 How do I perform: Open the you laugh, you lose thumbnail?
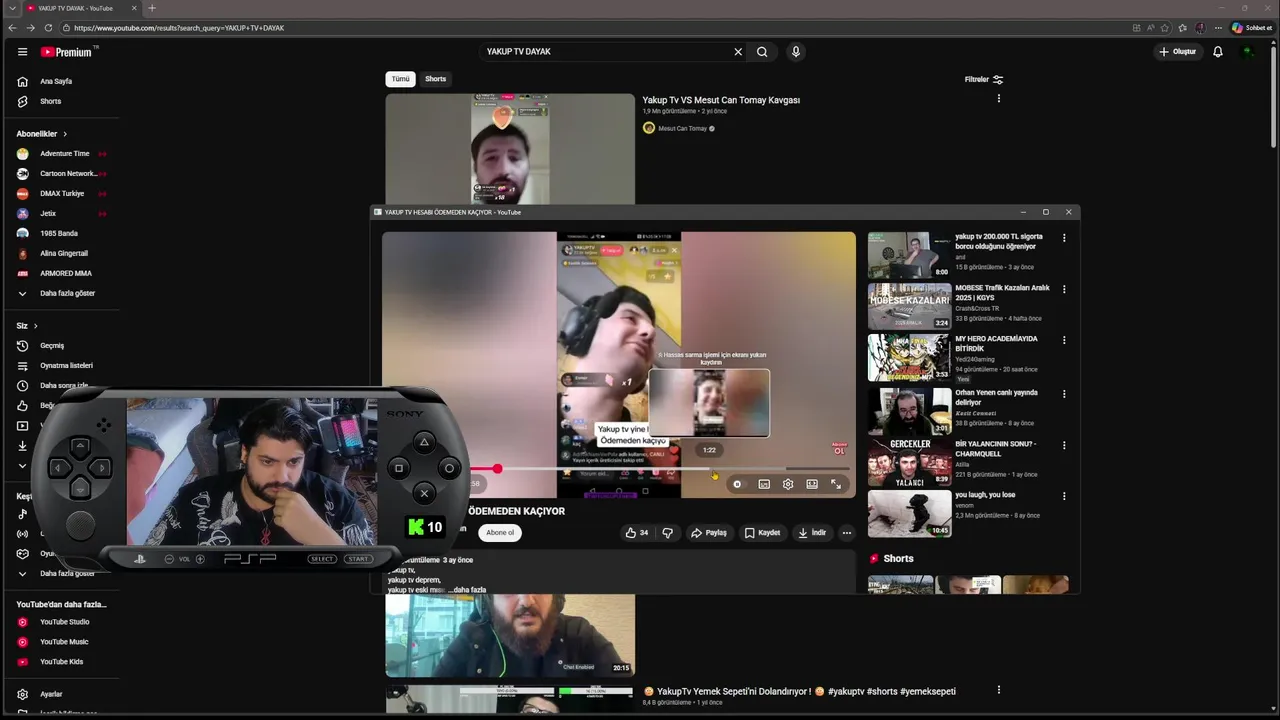909,514
